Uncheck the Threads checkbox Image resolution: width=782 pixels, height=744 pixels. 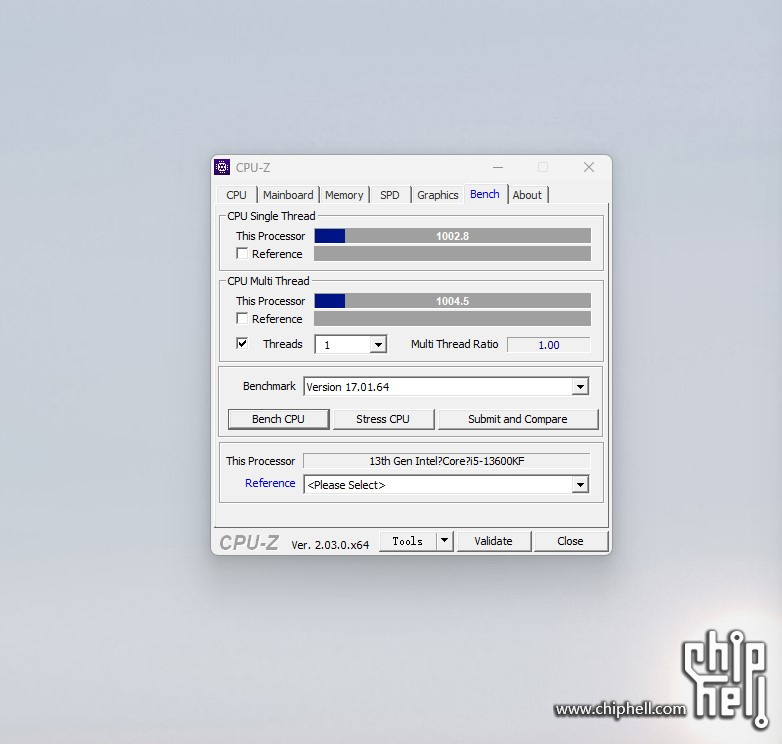click(x=242, y=344)
